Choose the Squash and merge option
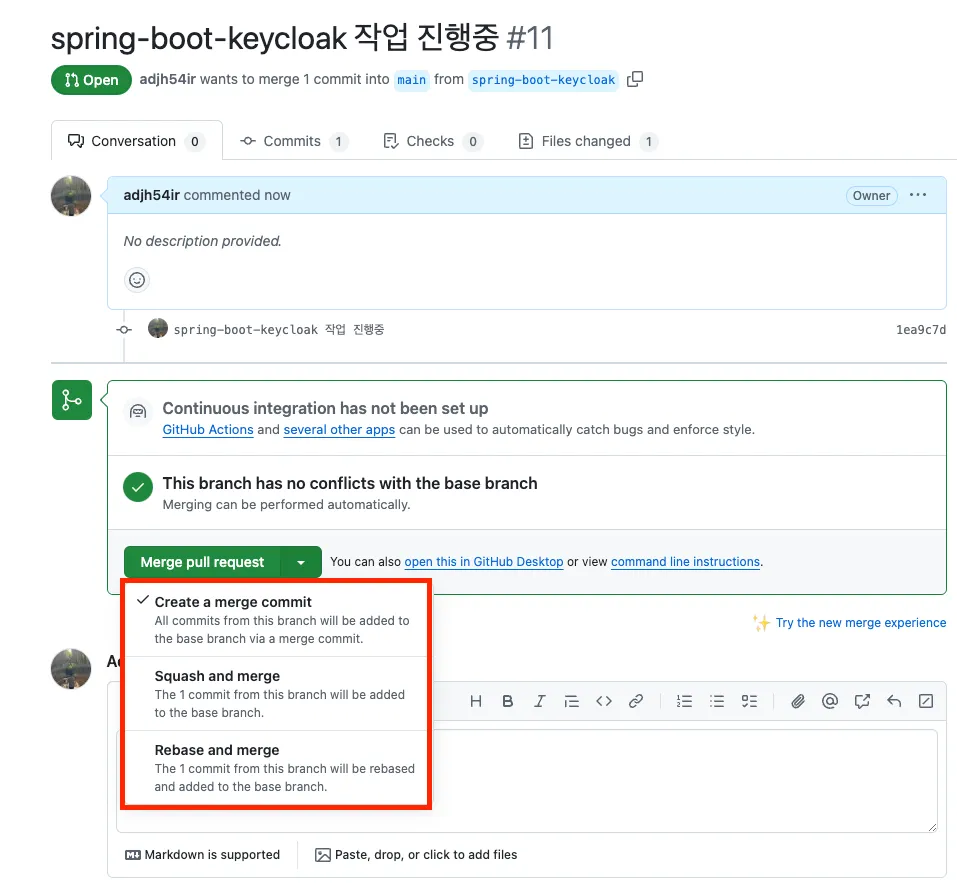The image size is (957, 883). coord(276,694)
